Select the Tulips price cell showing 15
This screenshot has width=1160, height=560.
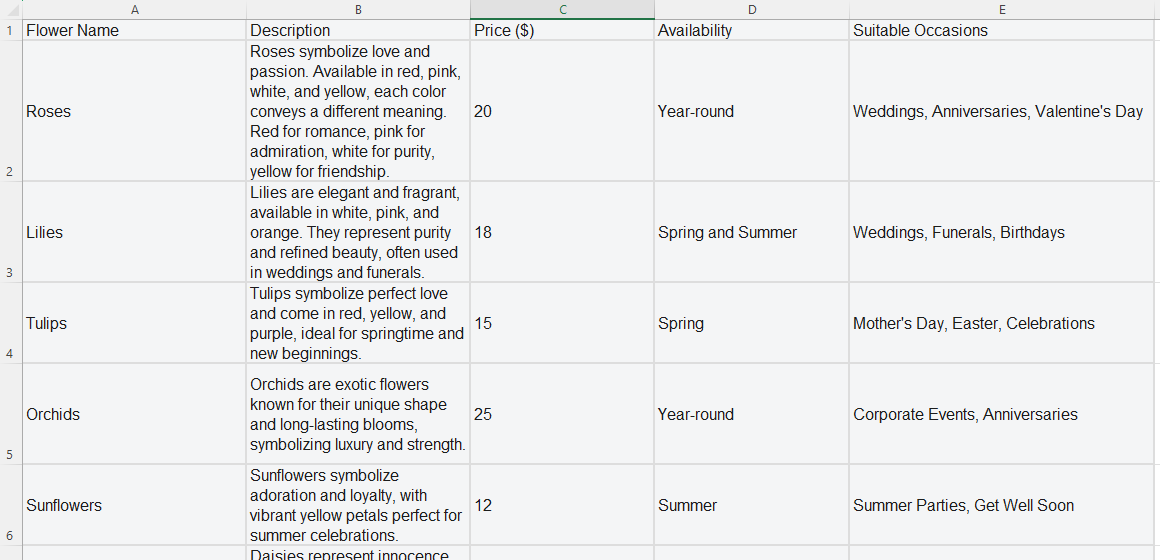click(562, 323)
